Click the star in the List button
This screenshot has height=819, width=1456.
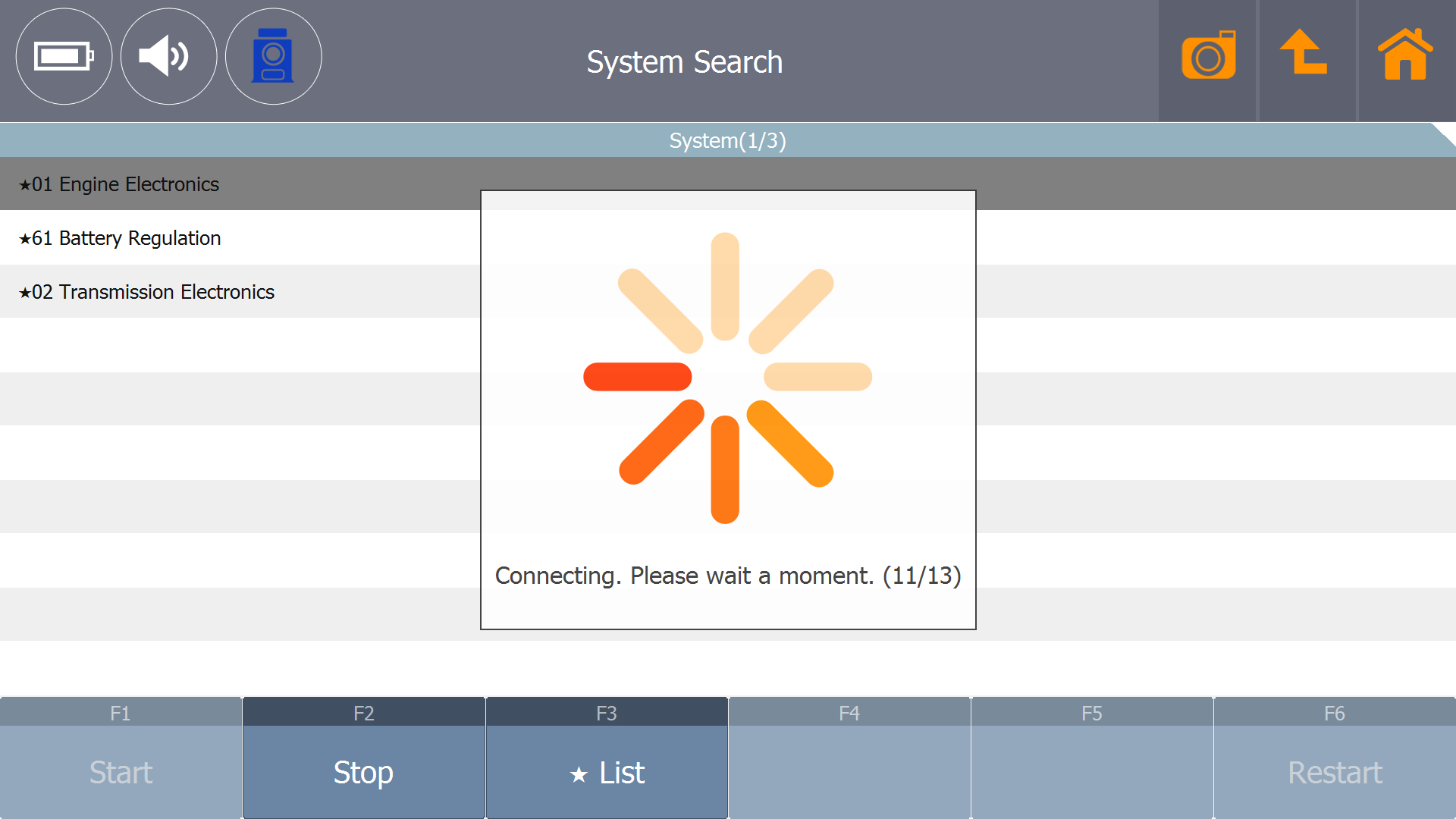[579, 774]
